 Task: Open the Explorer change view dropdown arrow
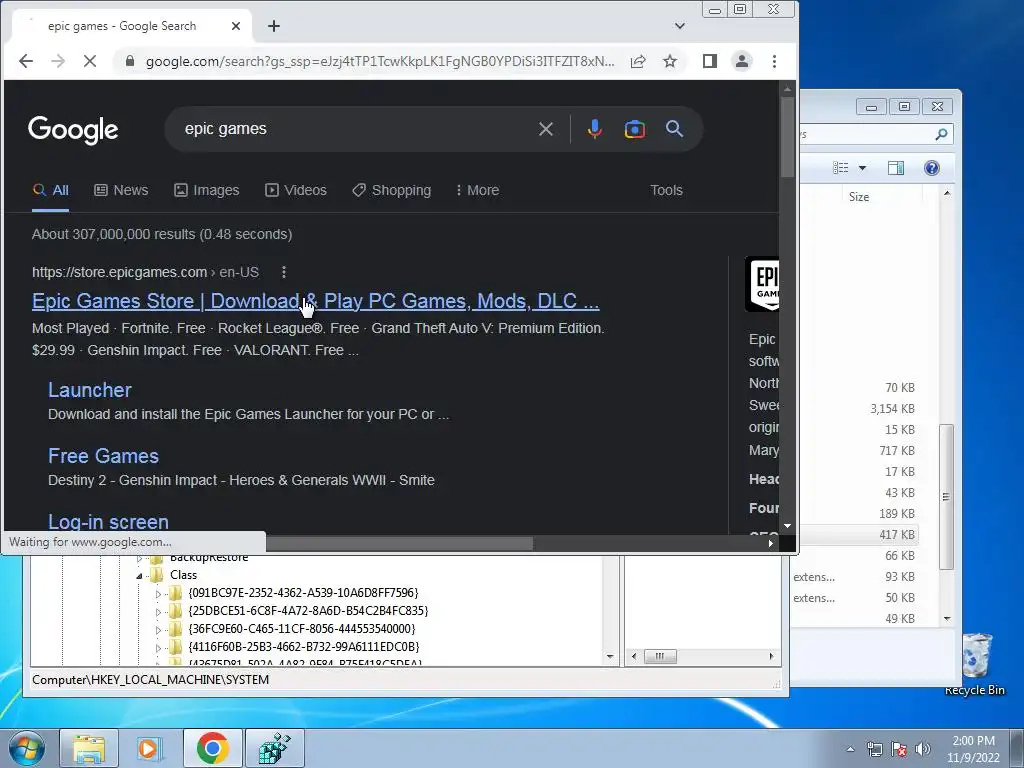tap(862, 168)
